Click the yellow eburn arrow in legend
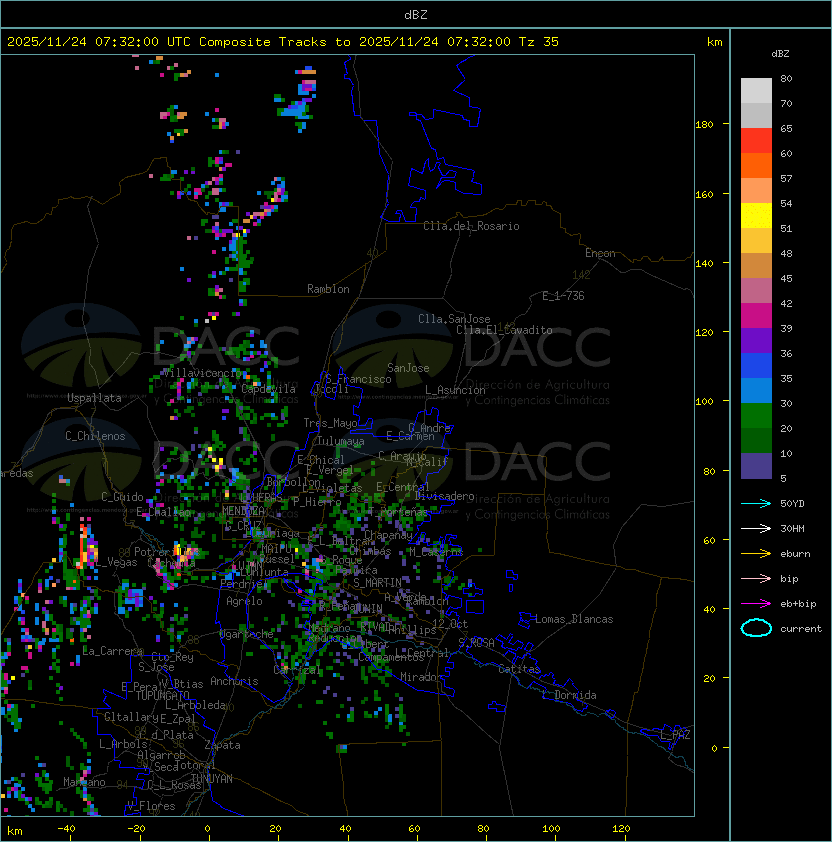 [x=756, y=554]
